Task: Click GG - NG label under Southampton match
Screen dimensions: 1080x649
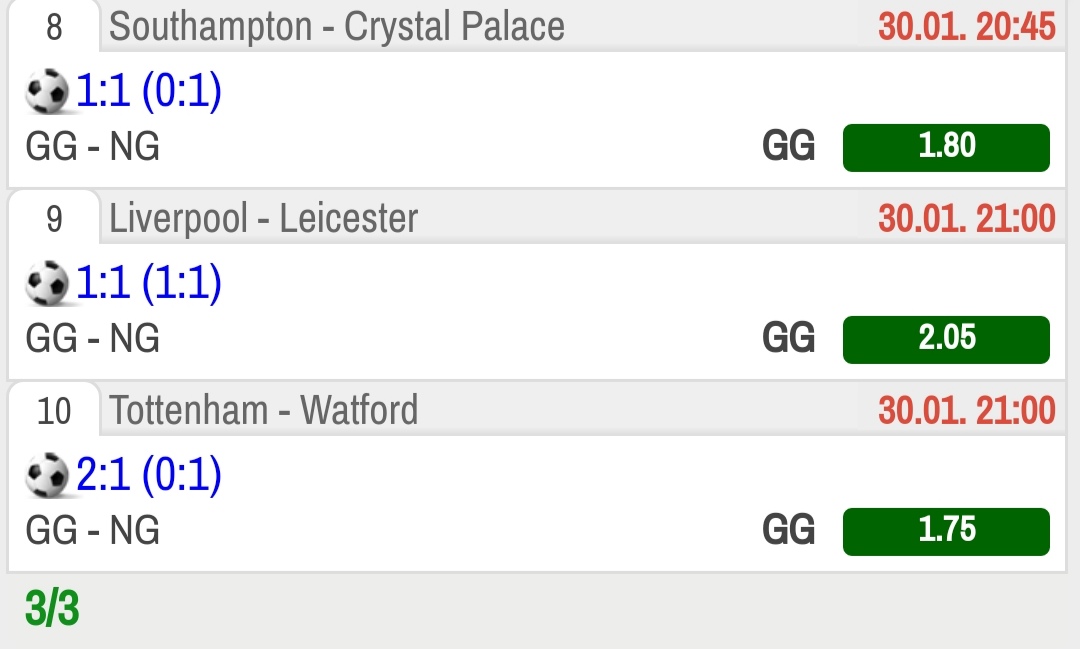Action: [92, 147]
